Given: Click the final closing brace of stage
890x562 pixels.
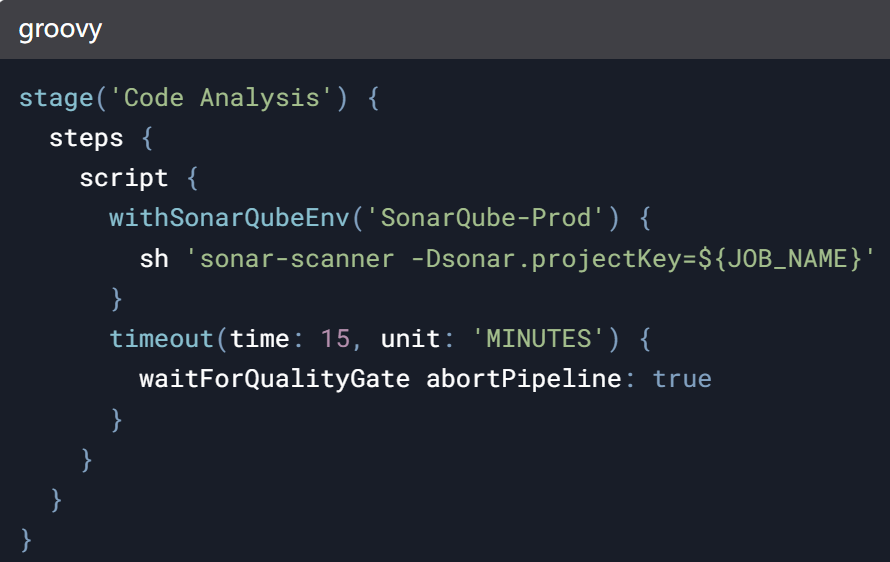Looking at the screenshot, I should (x=26, y=540).
